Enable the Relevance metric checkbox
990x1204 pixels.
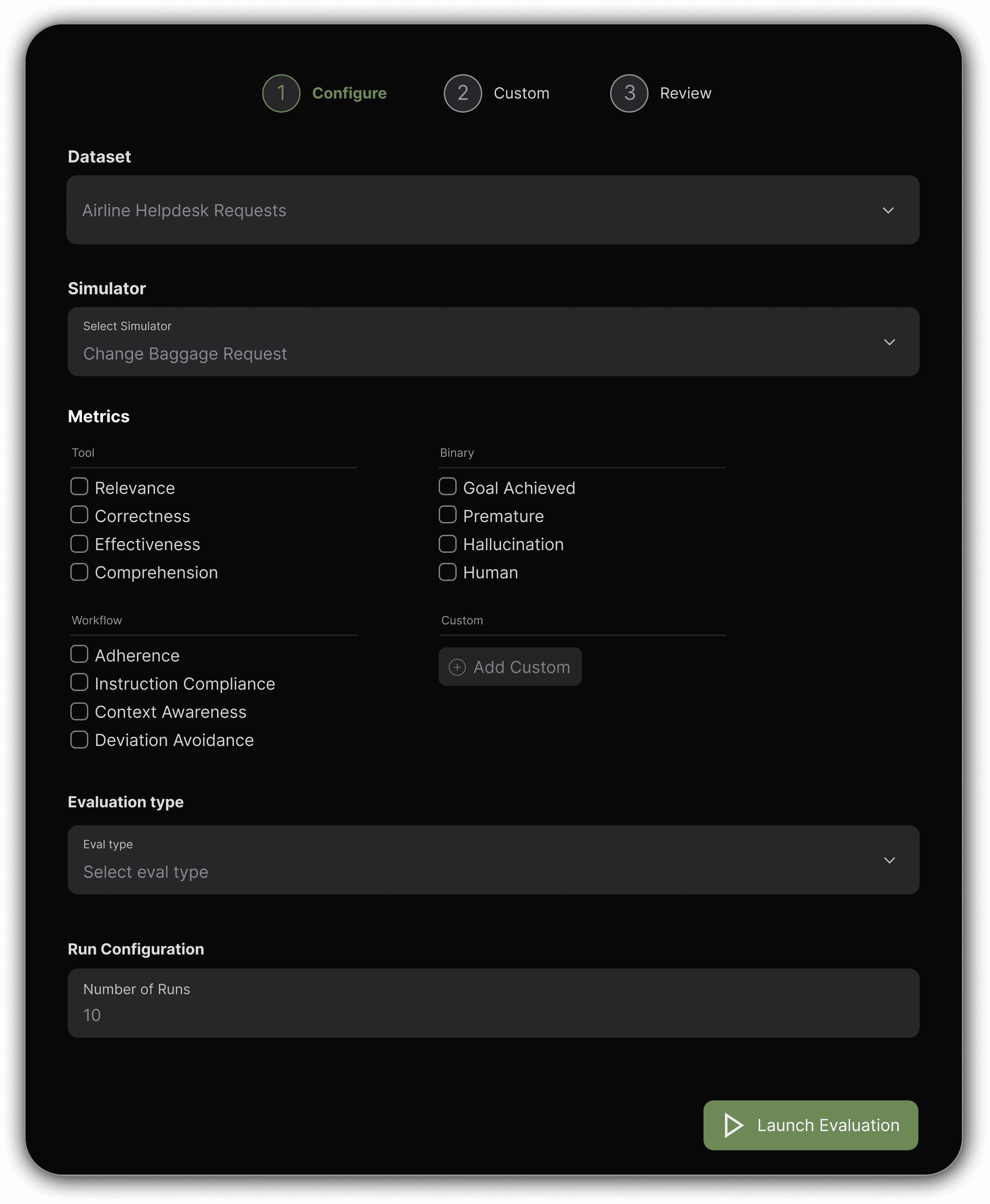(79, 486)
